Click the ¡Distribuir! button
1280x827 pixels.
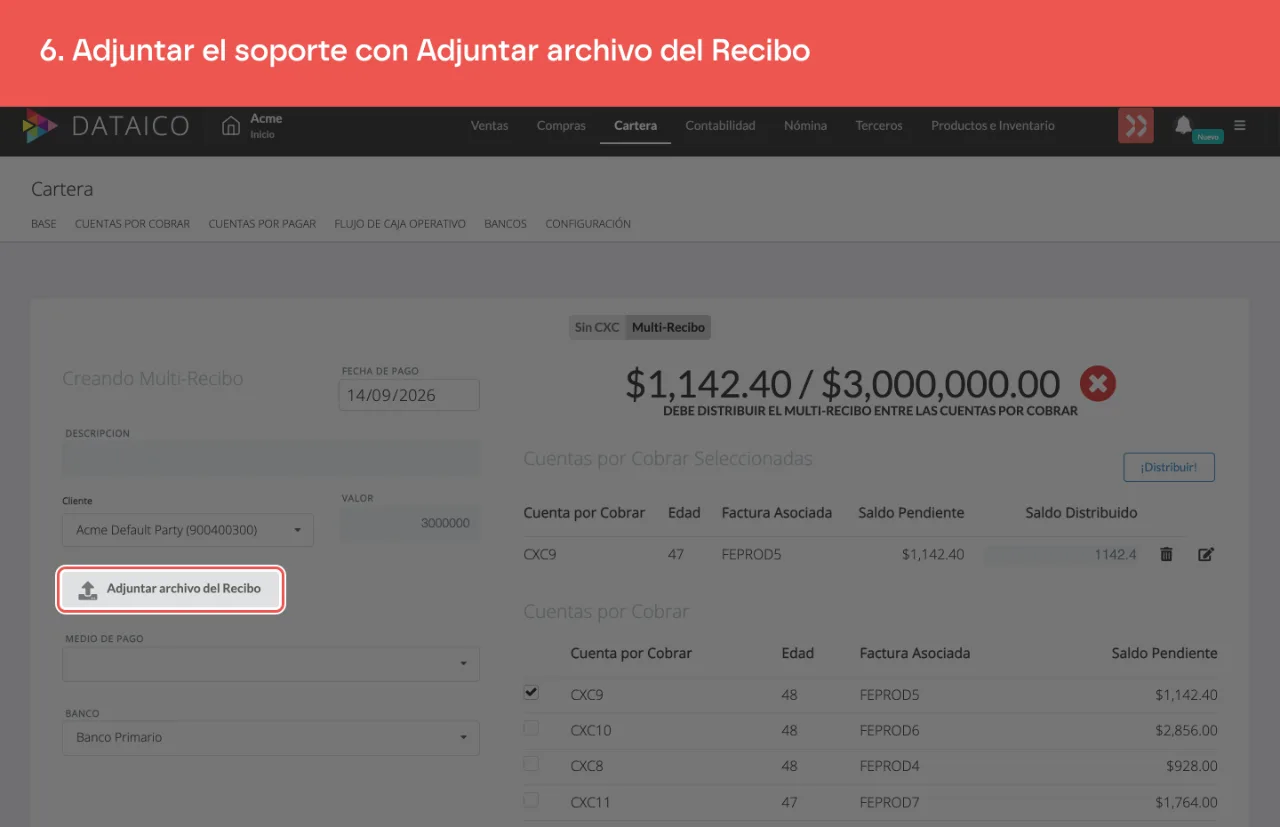(1169, 467)
